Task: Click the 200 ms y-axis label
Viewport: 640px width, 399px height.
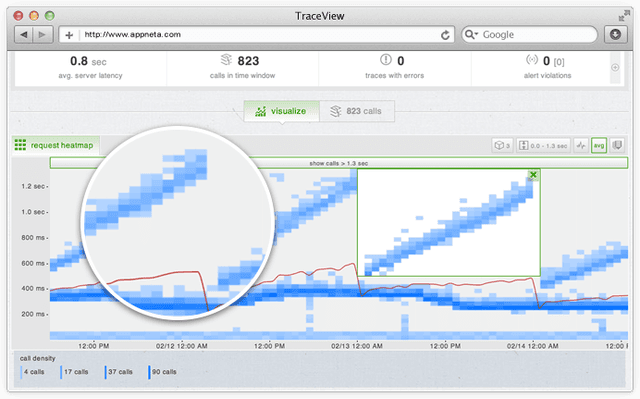Action: point(33,314)
